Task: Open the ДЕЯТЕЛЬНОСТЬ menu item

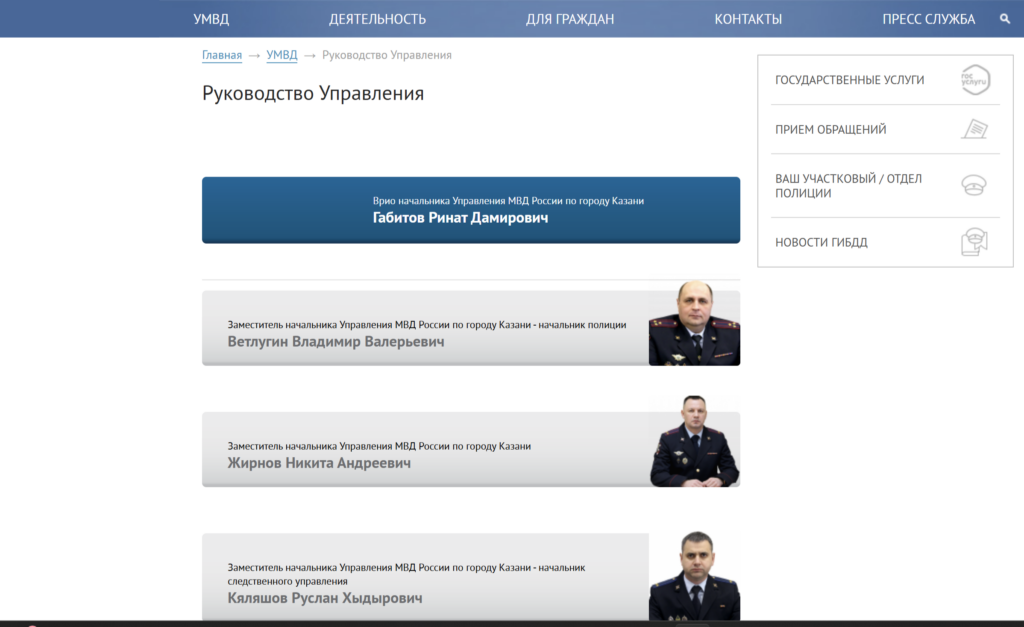Action: coord(377,19)
